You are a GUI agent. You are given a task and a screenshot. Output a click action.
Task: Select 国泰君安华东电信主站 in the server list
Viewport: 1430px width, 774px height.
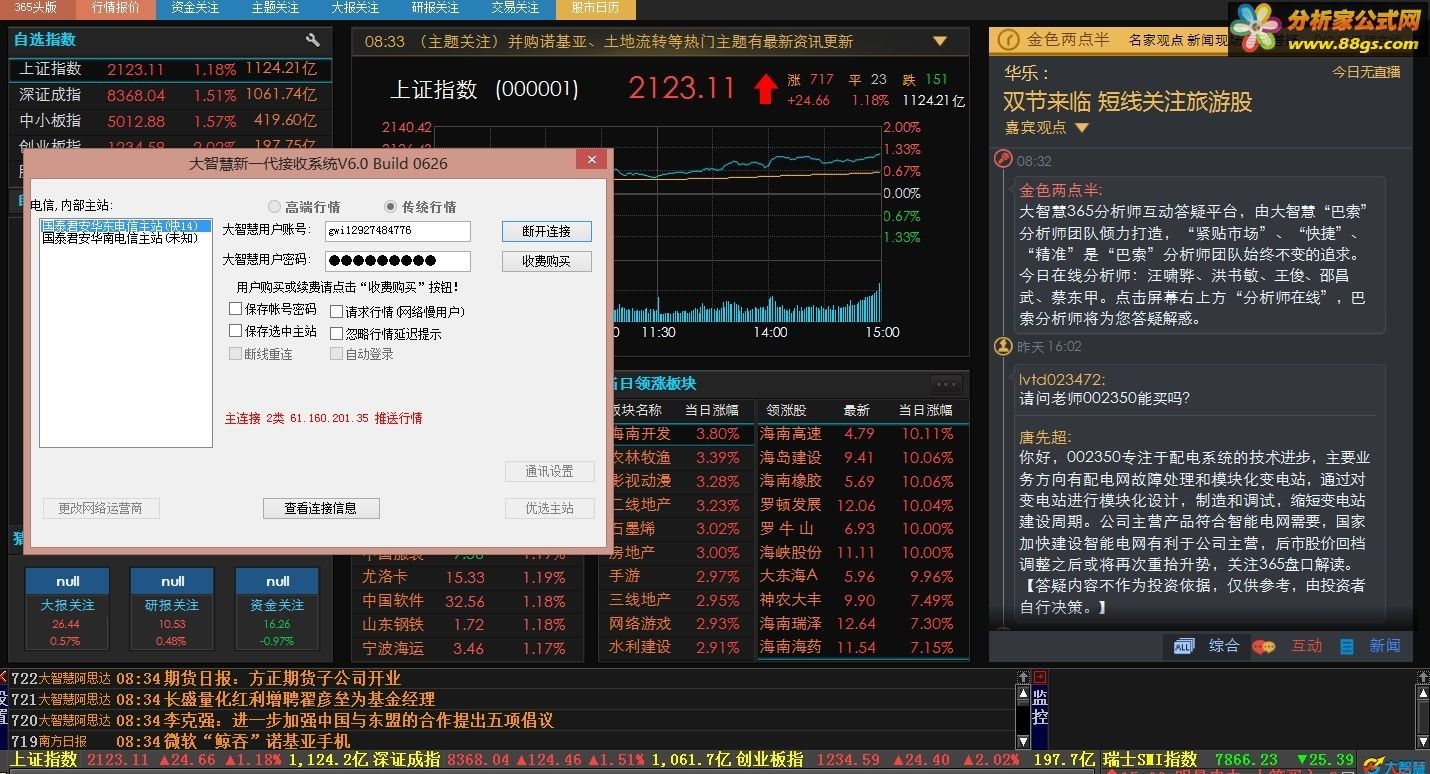click(125, 226)
